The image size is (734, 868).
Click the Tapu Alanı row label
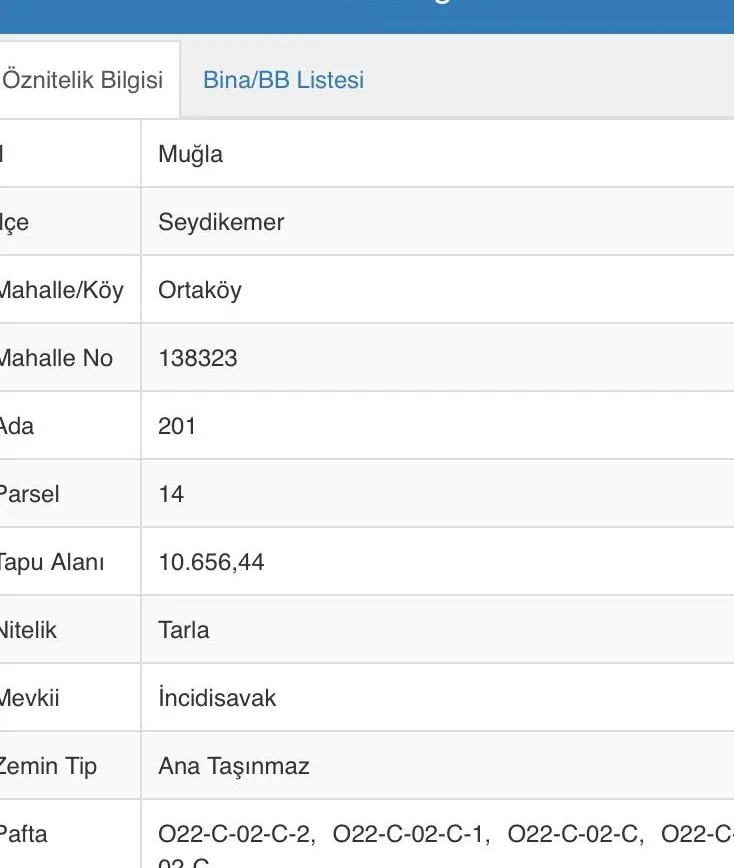tap(51, 562)
